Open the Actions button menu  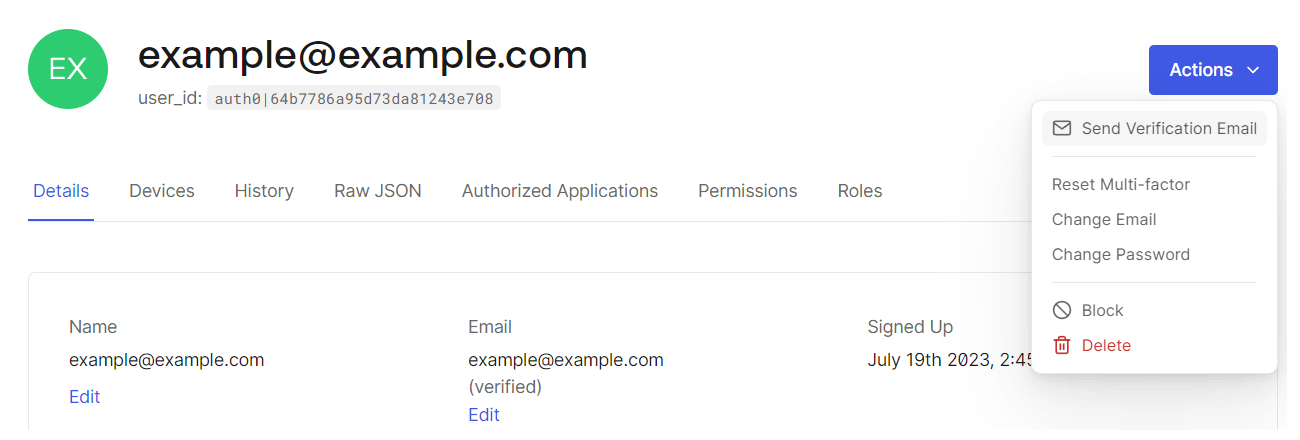coord(1201,70)
